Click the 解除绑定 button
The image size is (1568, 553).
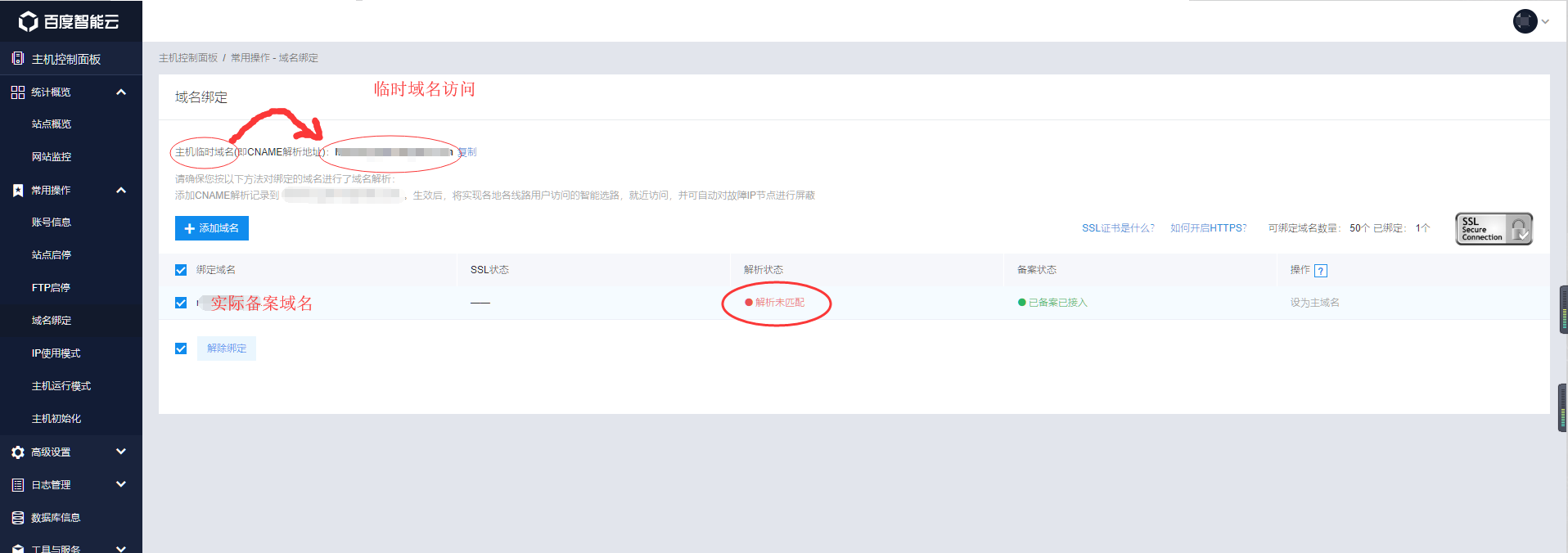(227, 348)
